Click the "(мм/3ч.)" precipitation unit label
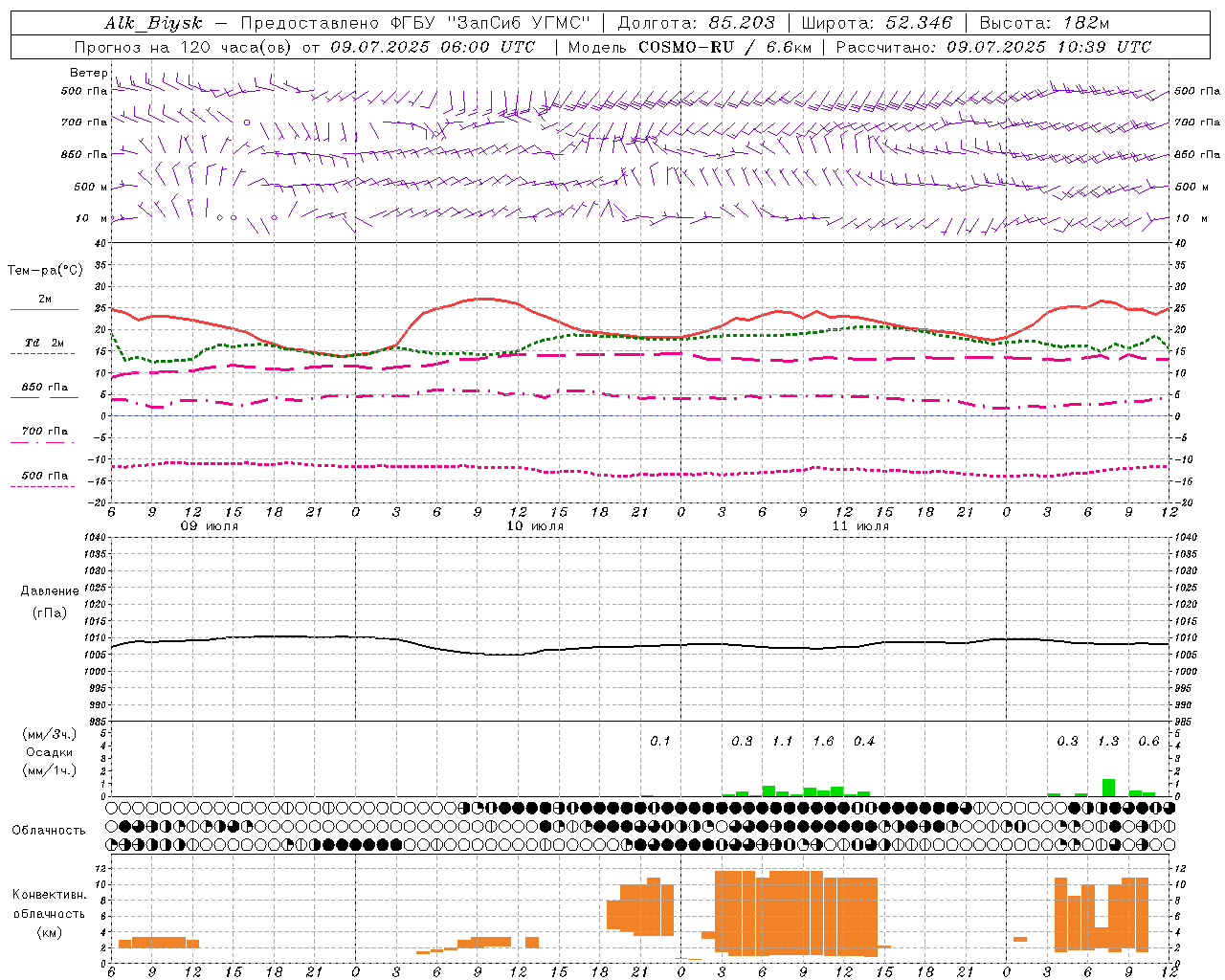The image size is (1225, 980). click(50, 734)
